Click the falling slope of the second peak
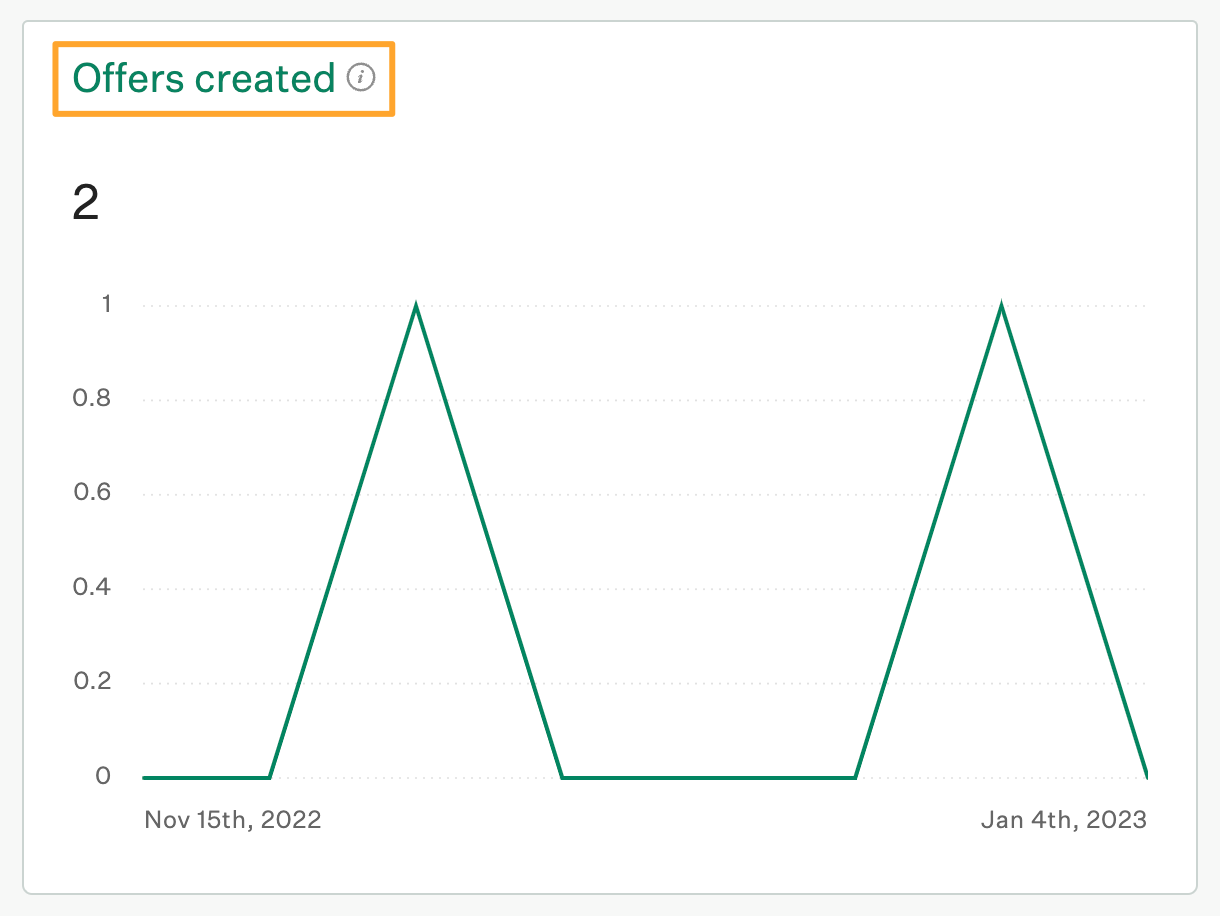1220x916 pixels. point(1074,541)
